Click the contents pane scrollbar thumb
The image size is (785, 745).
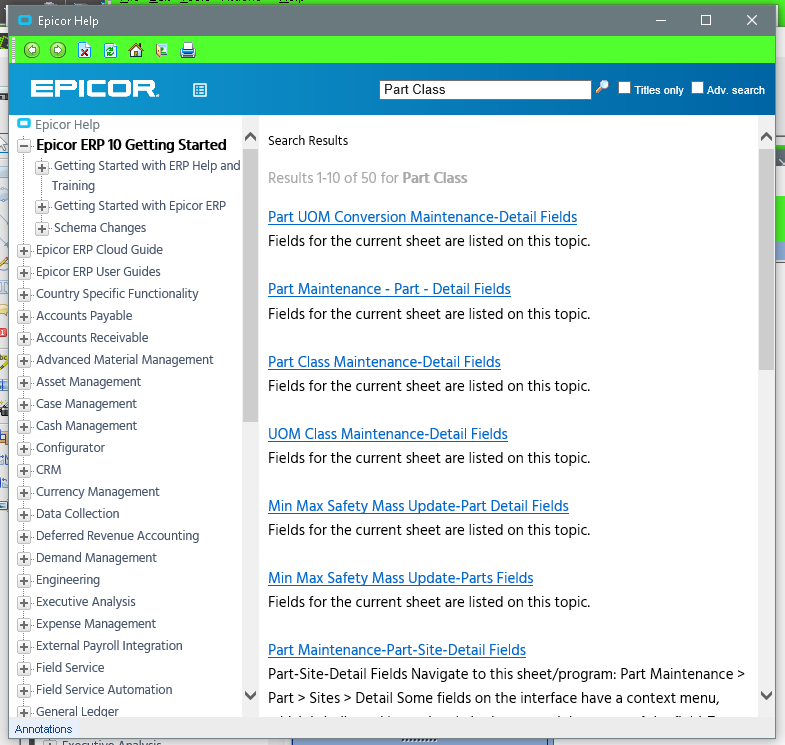click(x=250, y=285)
